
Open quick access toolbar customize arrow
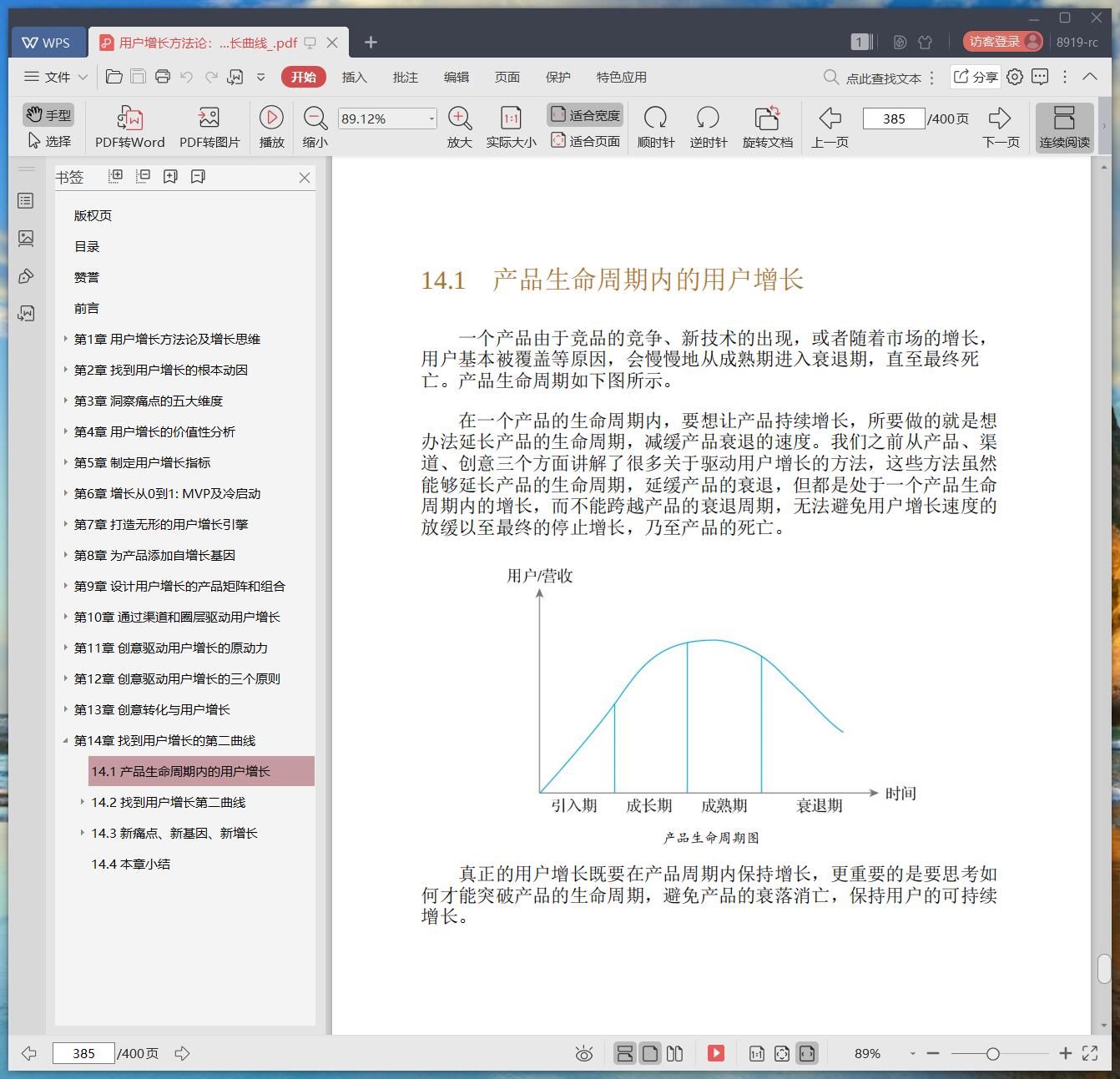260,77
